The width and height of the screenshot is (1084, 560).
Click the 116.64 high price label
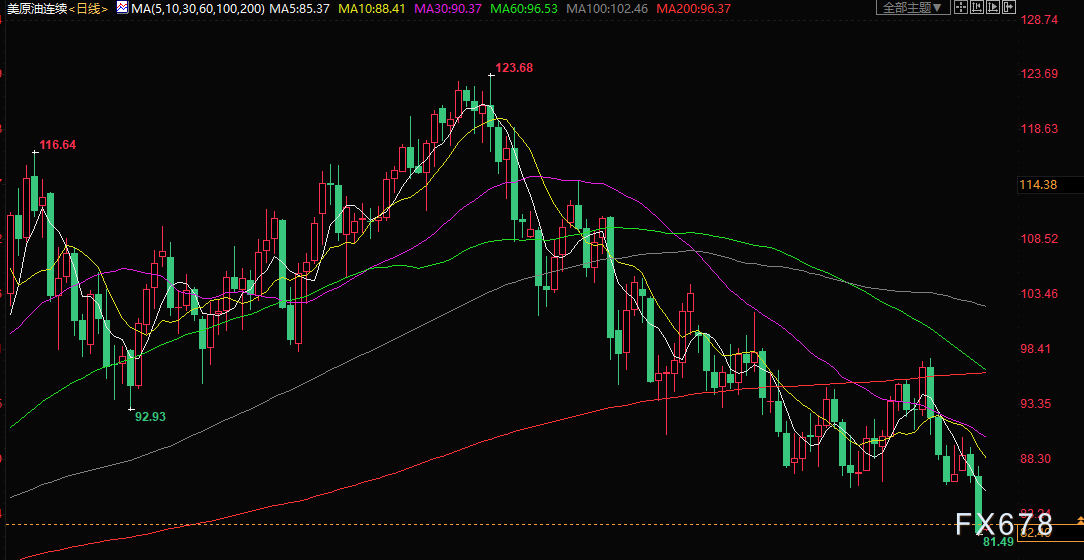click(57, 145)
